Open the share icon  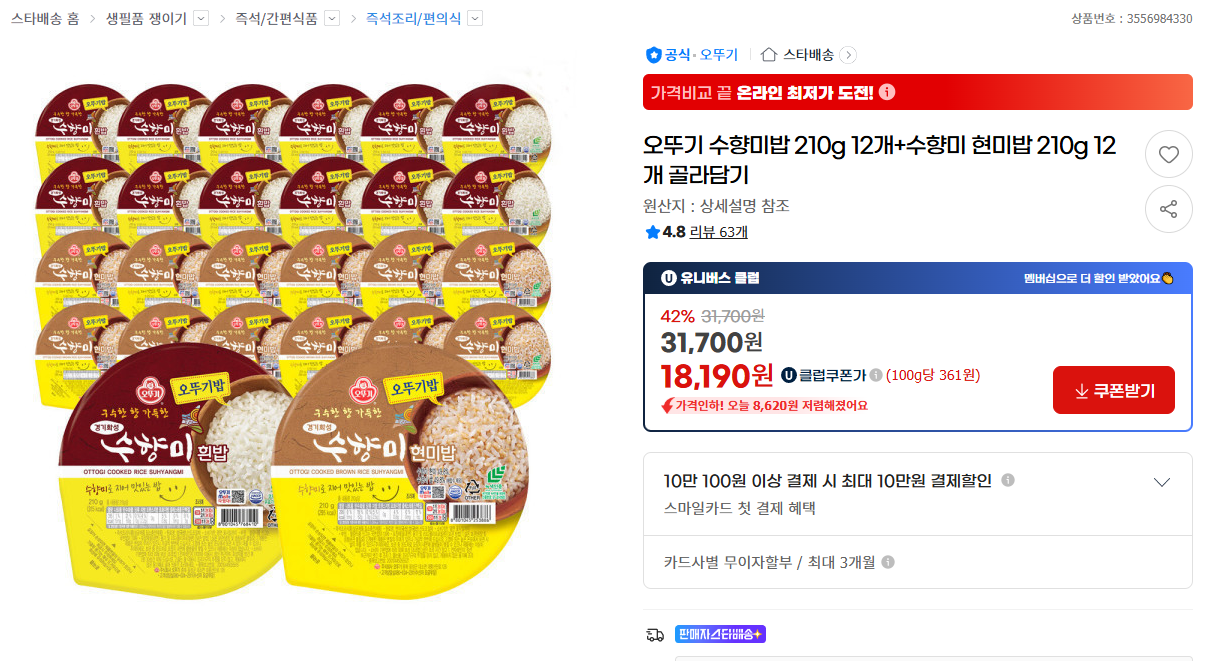[1168, 208]
